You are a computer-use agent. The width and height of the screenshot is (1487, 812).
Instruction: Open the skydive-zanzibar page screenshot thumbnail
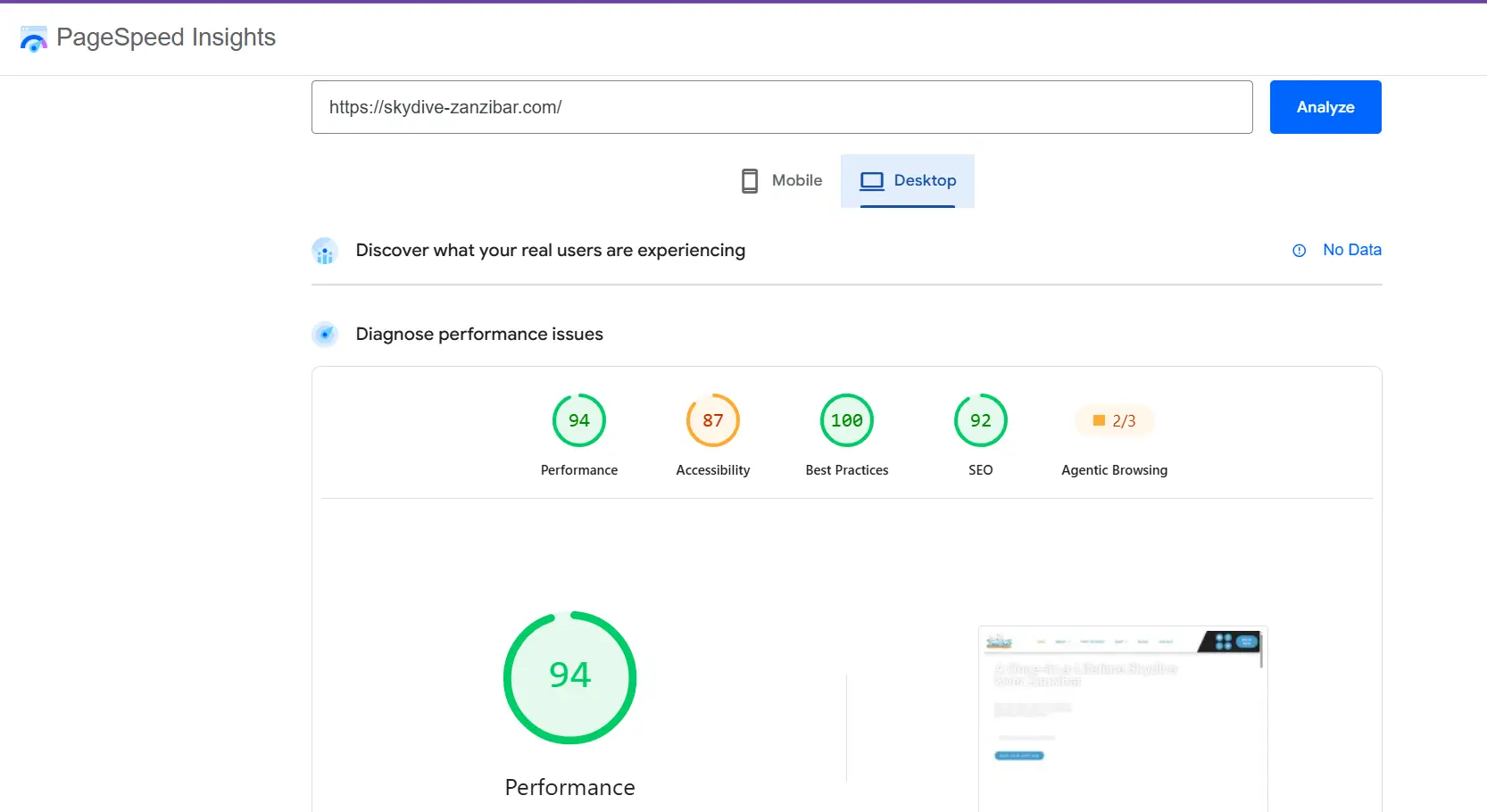1123,719
